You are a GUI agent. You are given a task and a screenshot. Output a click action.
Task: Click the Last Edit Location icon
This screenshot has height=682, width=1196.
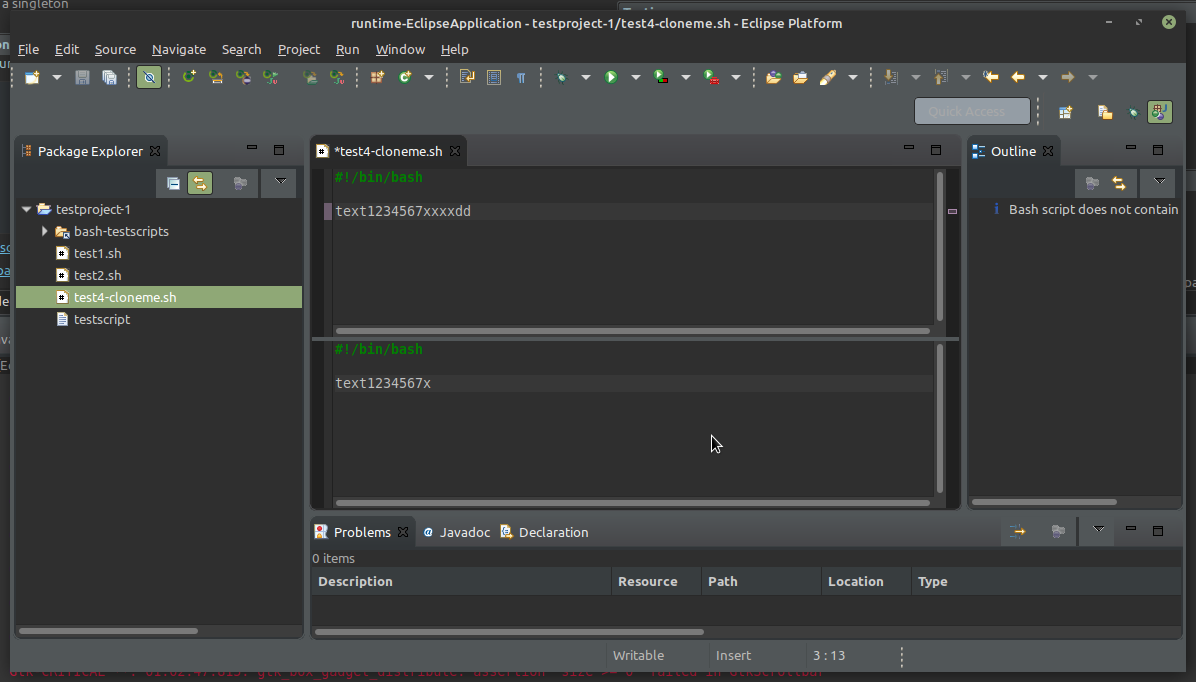(991, 77)
